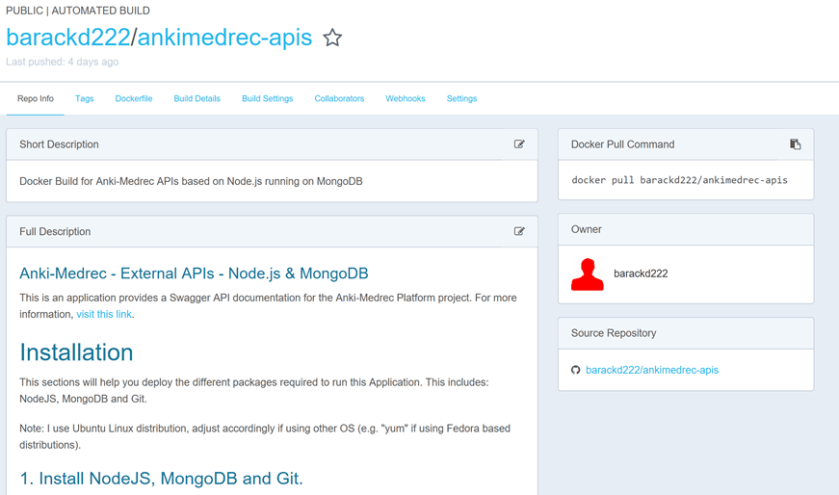Viewport: 839px width, 495px height.
Task: Click the owner name barackd222
Action: (x=640, y=274)
